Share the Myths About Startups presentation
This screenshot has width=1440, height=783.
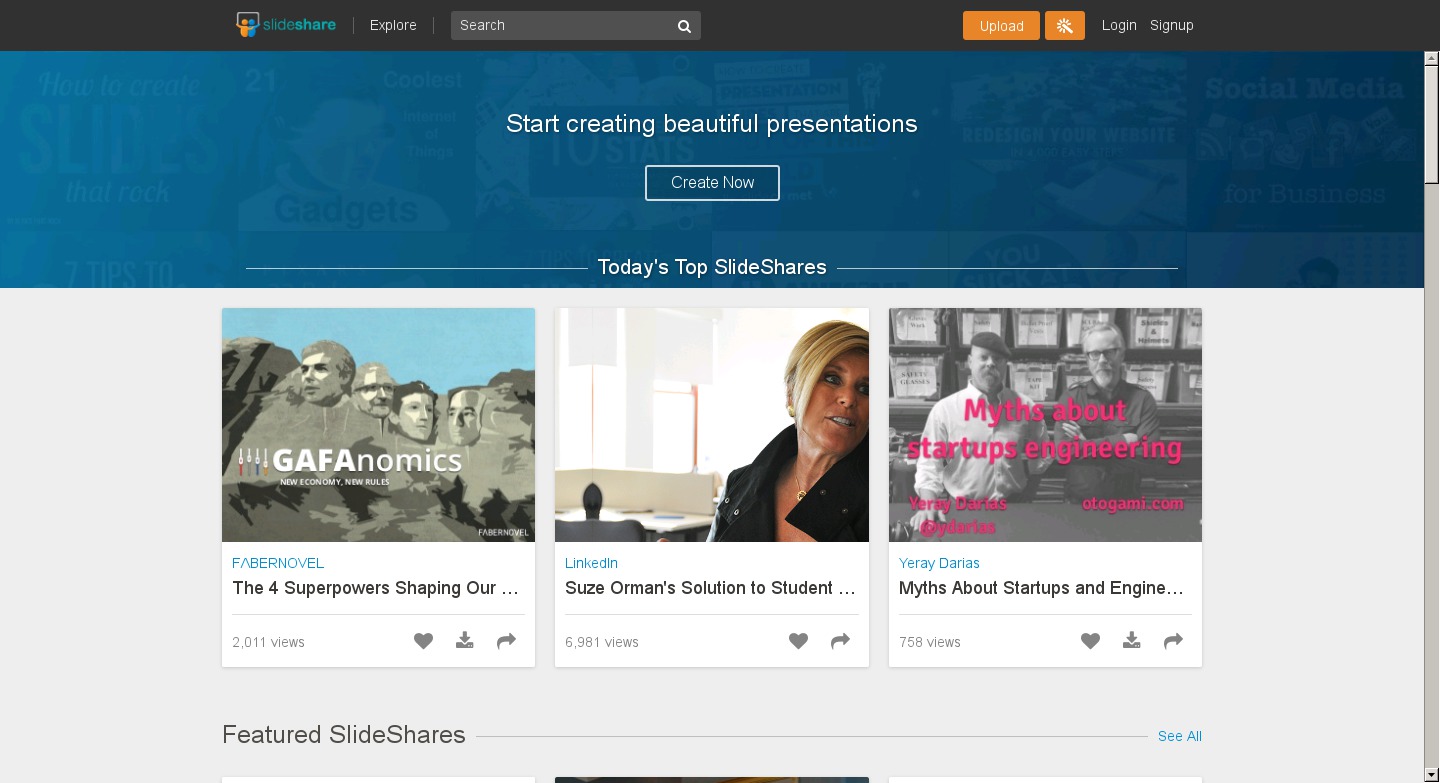1173,641
